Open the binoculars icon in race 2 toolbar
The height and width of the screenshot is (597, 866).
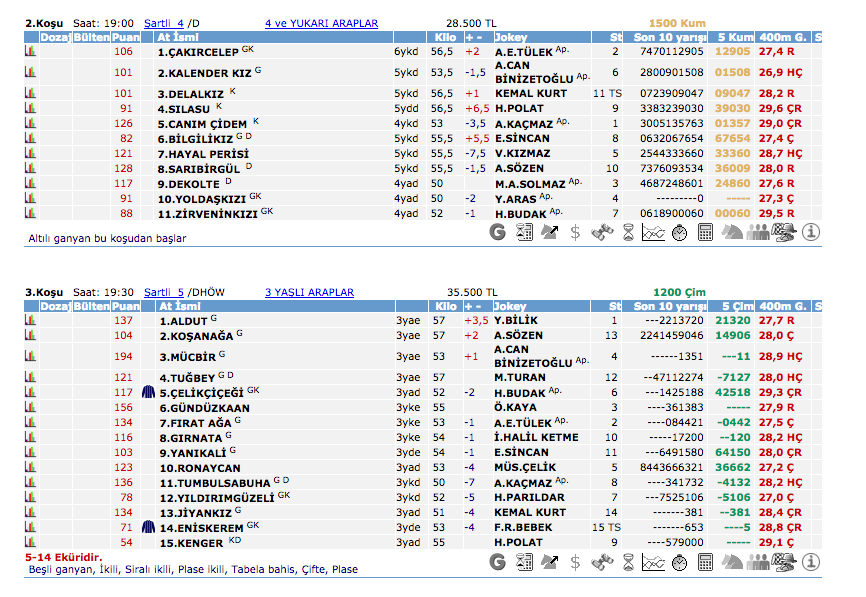coord(602,233)
